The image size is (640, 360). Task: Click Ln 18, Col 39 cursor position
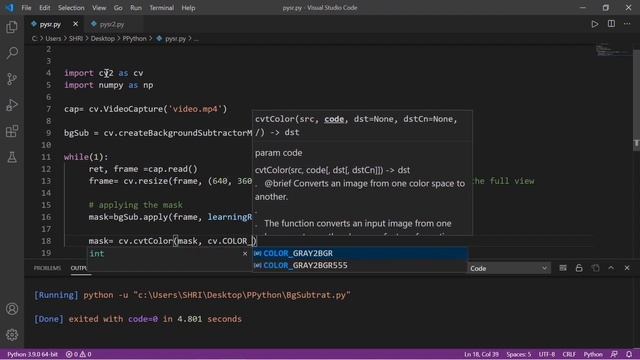[x=481, y=354]
